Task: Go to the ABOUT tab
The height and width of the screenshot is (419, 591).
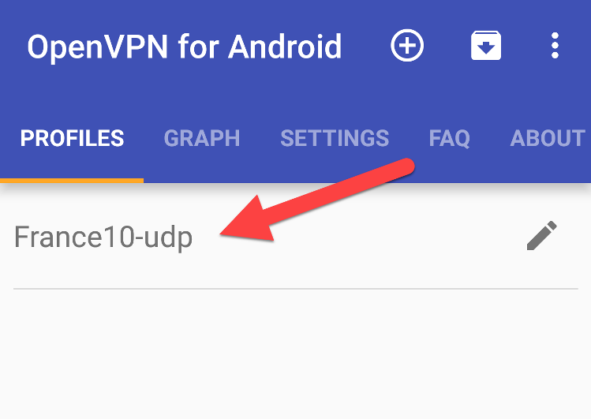Action: [x=548, y=138]
